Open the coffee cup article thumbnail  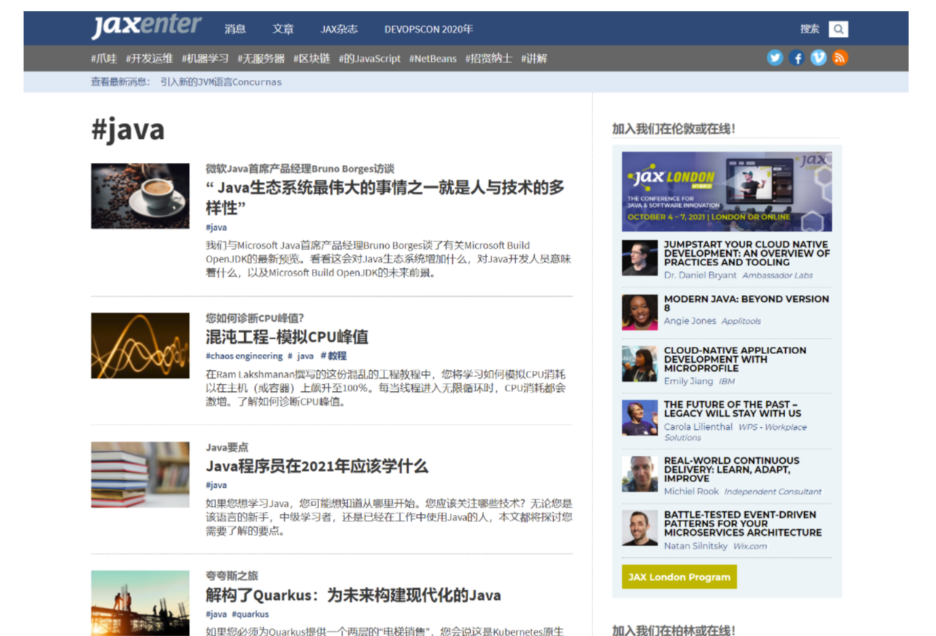click(140, 196)
